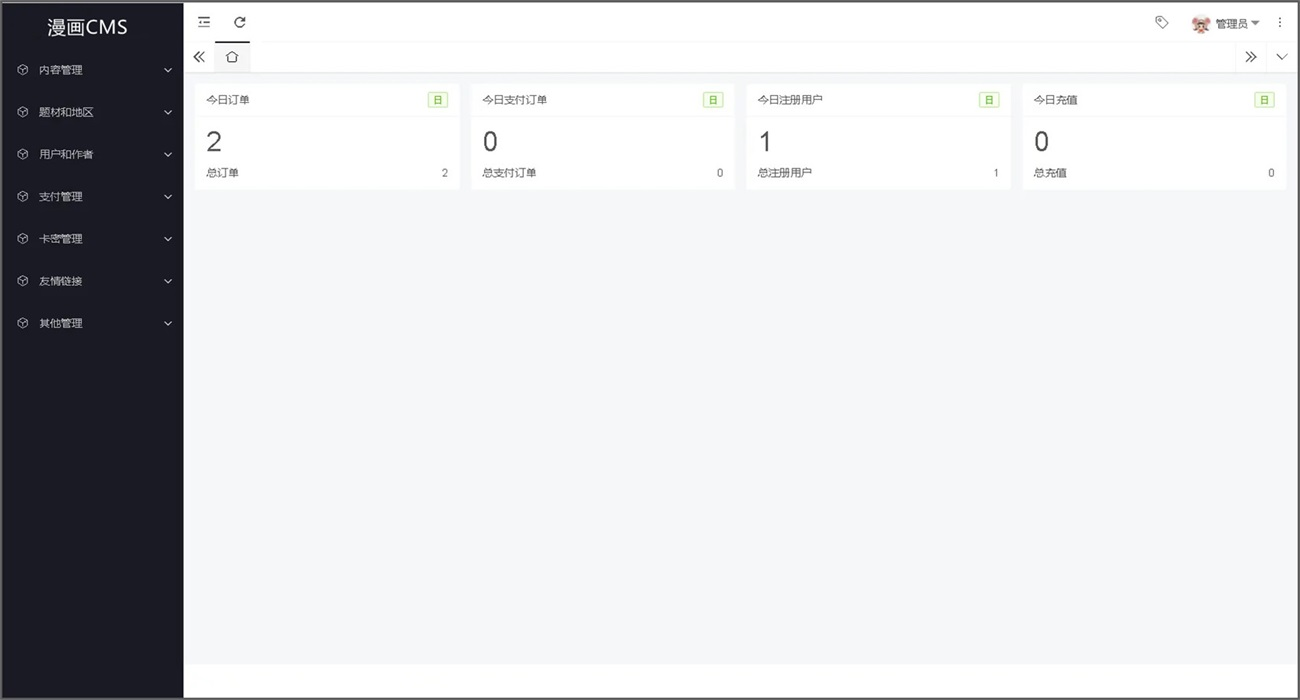This screenshot has width=1300, height=700.
Task: Open the vertical three-dot more menu
Action: pos(1279,22)
